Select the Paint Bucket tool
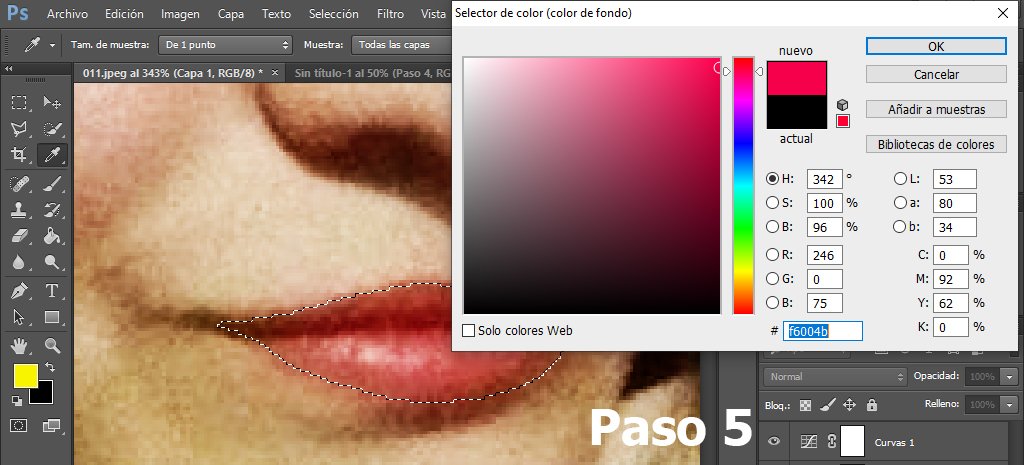This screenshot has width=1024, height=465. pyautogui.click(x=52, y=236)
